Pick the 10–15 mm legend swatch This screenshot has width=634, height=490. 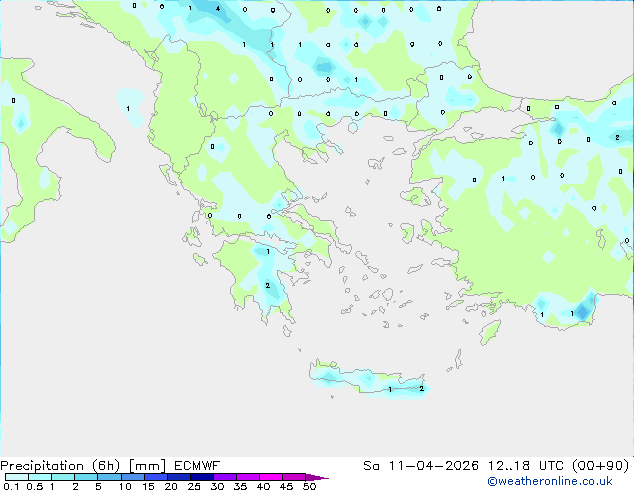(x=132, y=477)
